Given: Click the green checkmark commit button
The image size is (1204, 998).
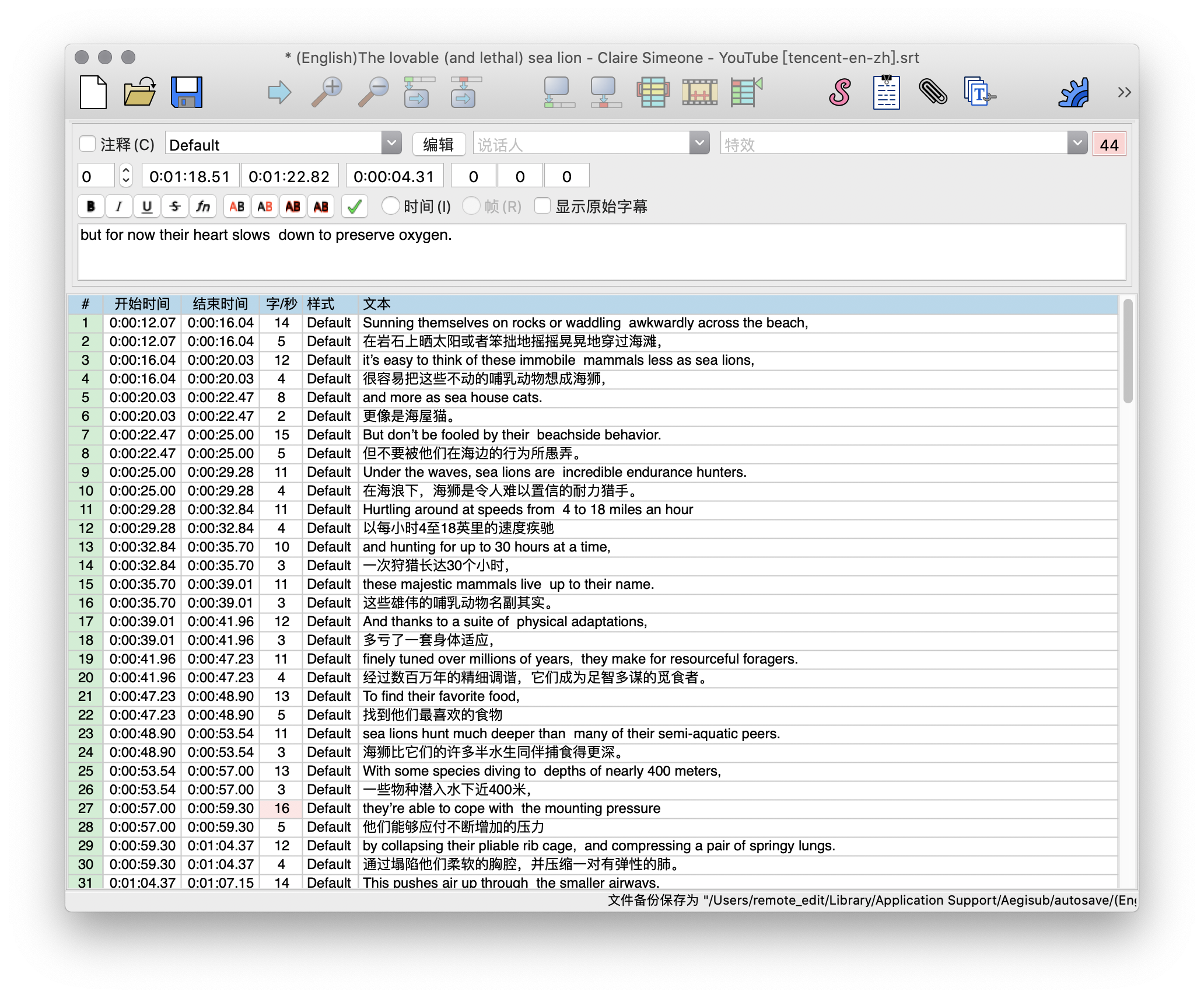Looking at the screenshot, I should point(354,207).
